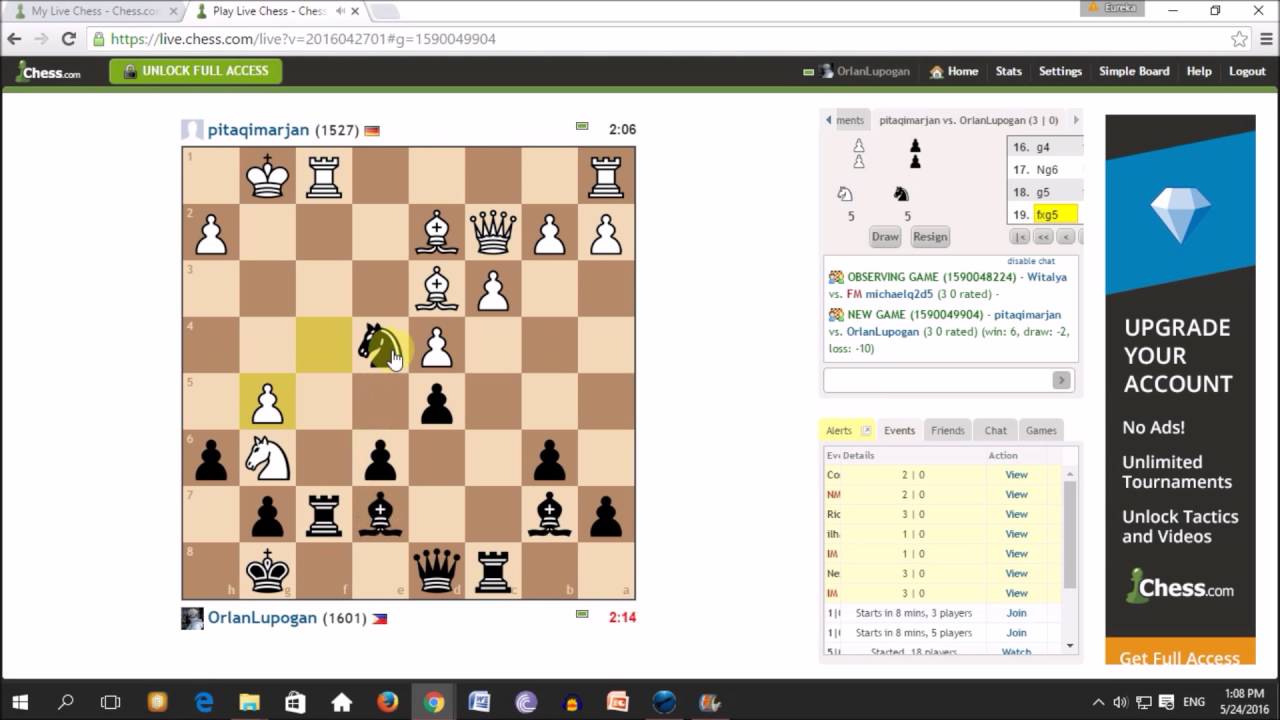Click Logout in the top navigation

pos(1247,72)
